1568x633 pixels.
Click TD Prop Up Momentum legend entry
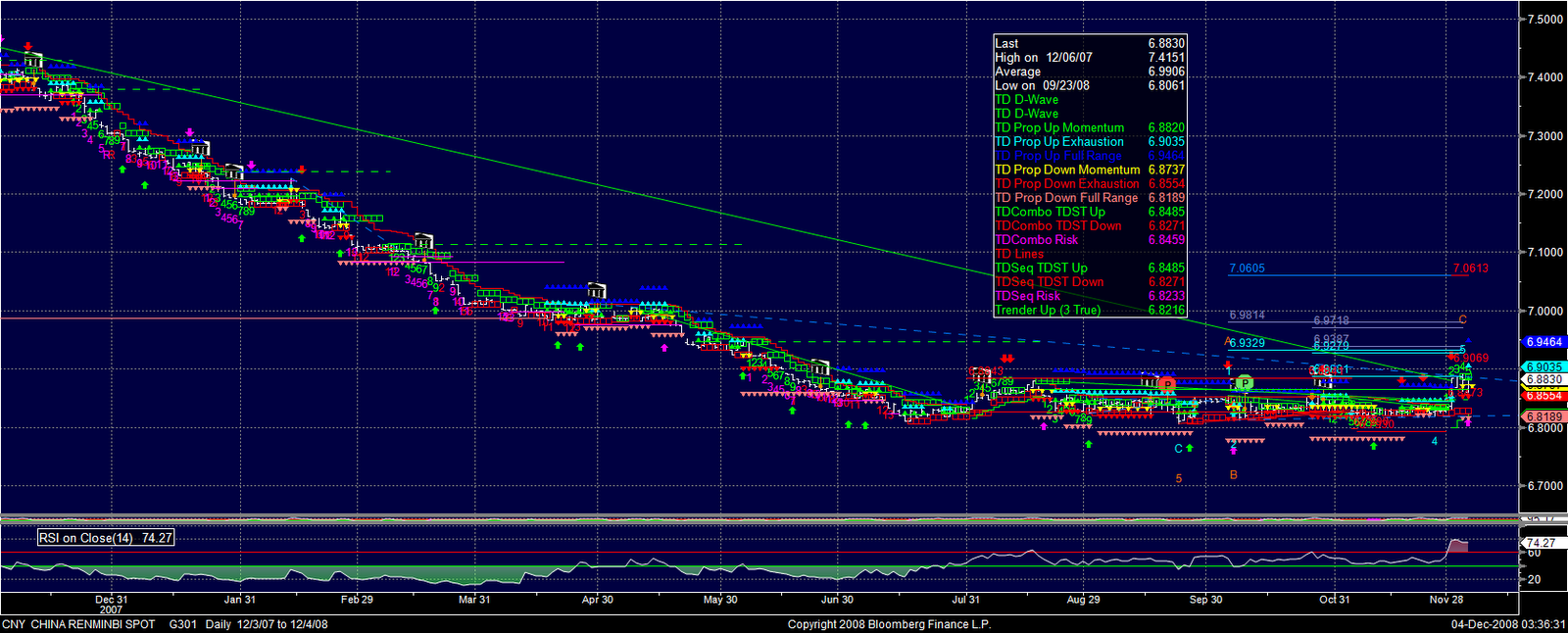coord(1090,127)
